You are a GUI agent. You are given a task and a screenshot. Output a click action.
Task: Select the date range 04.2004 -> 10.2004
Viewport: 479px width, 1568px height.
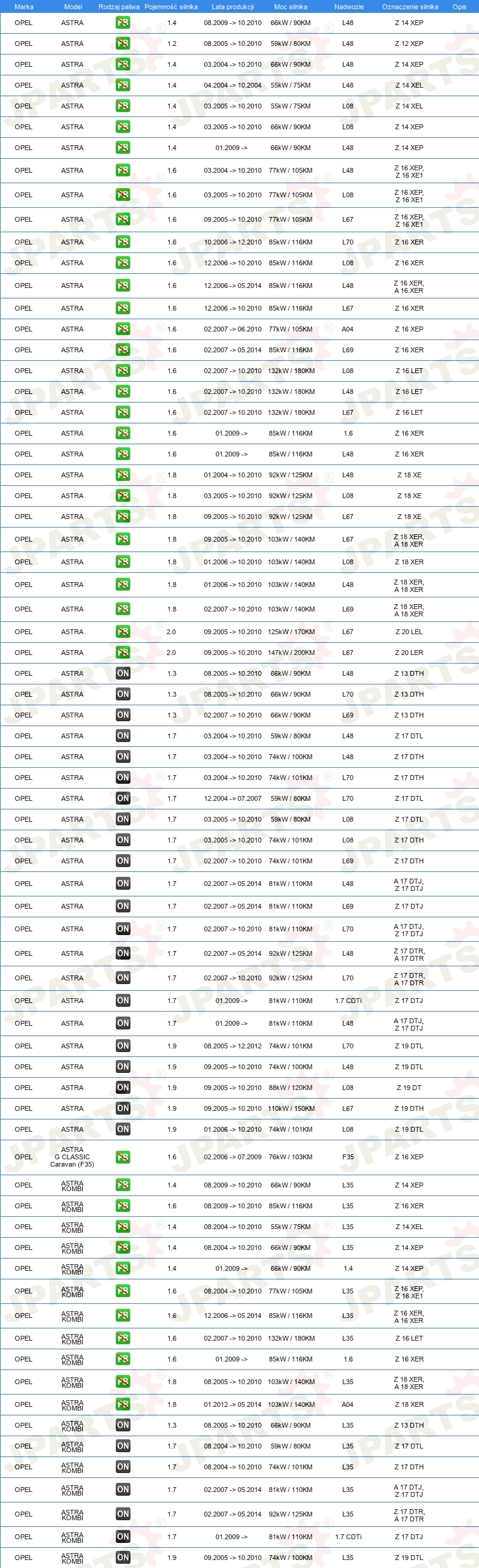(x=233, y=85)
